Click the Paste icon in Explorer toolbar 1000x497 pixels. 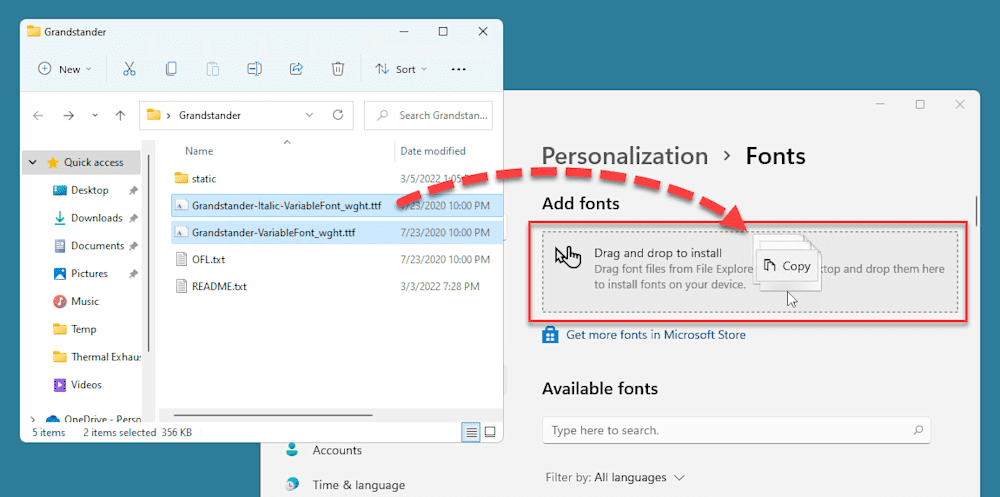213,69
